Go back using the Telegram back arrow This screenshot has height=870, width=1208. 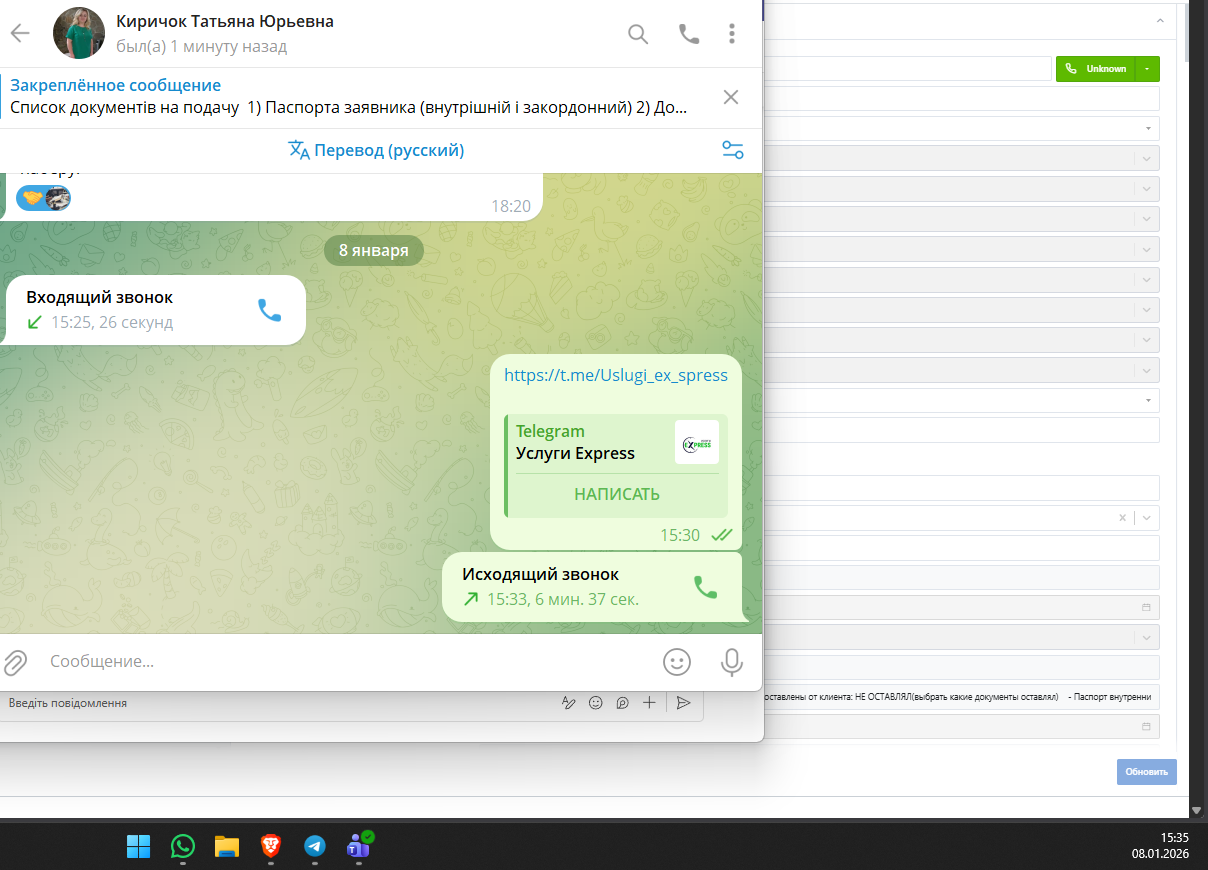20,33
